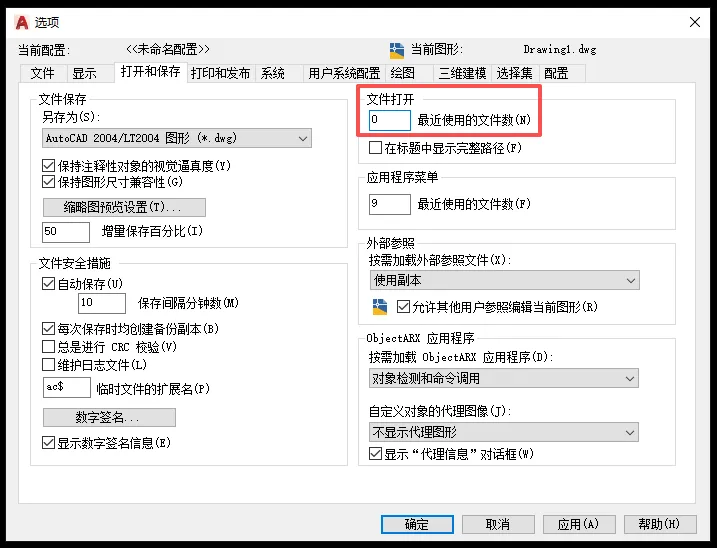The height and width of the screenshot is (548, 717).
Task: Enable 在标题中显示完整路径 checkbox
Action: point(375,148)
